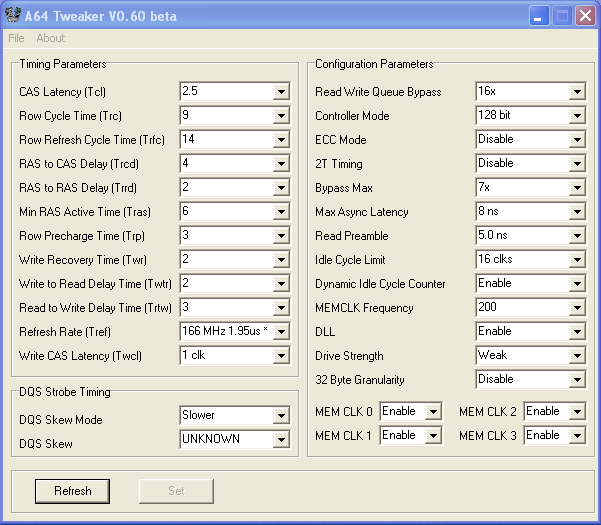This screenshot has height=525, width=601.
Task: Open RAS to CAS Delay (Trcd) dropdown
Action: click(x=281, y=164)
